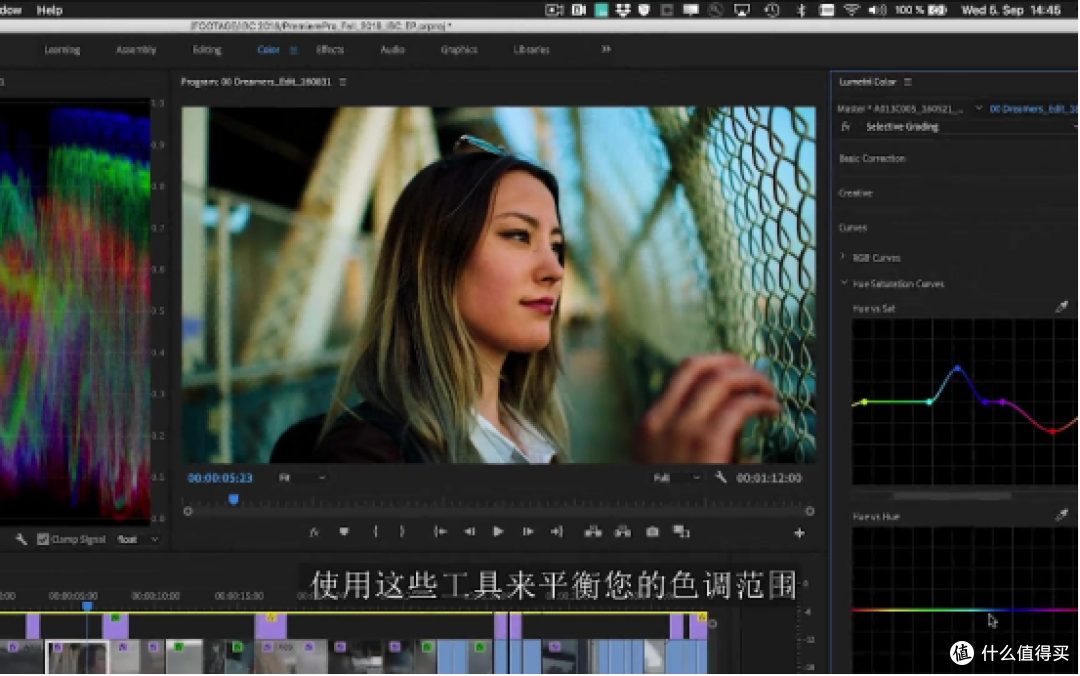Viewport: 1080px width, 676px height.
Task: Open the button editor plus icon
Action: tap(799, 533)
